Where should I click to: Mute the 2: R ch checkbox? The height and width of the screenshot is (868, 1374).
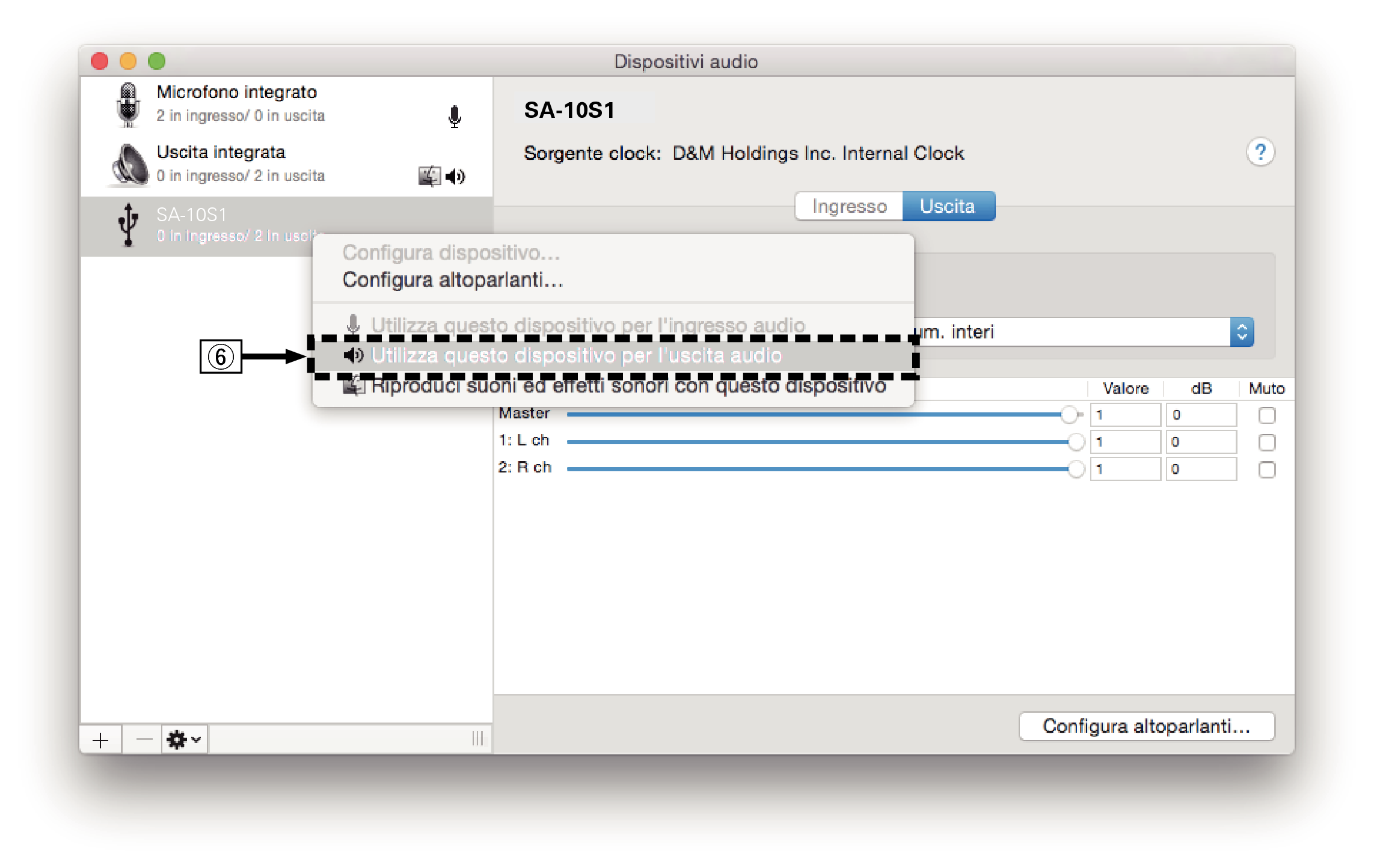[1266, 469]
